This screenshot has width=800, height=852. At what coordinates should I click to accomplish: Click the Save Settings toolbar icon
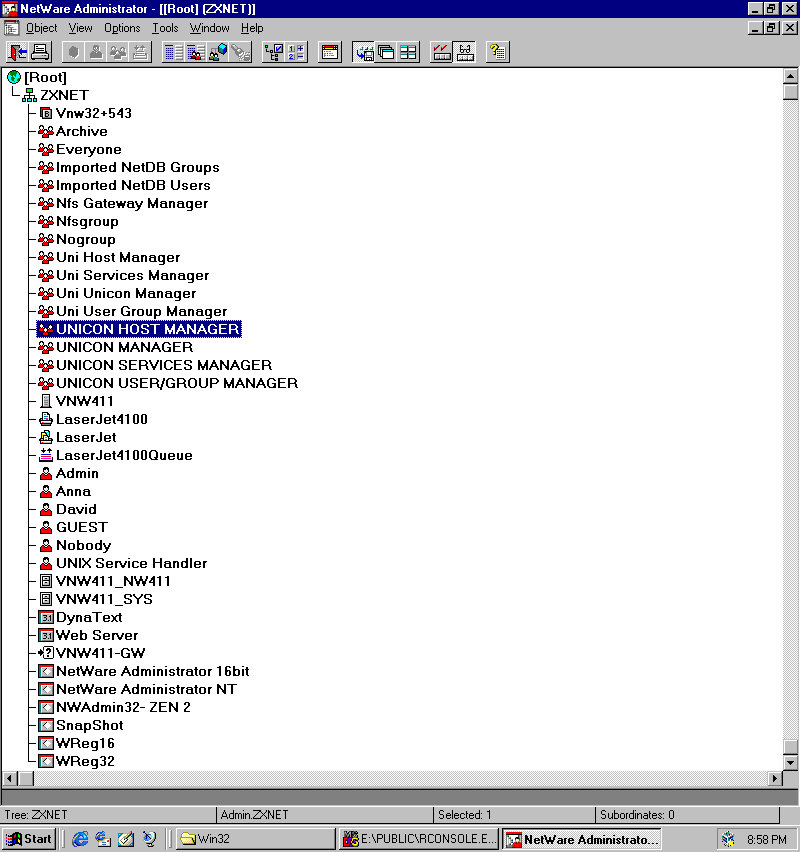click(x=364, y=52)
